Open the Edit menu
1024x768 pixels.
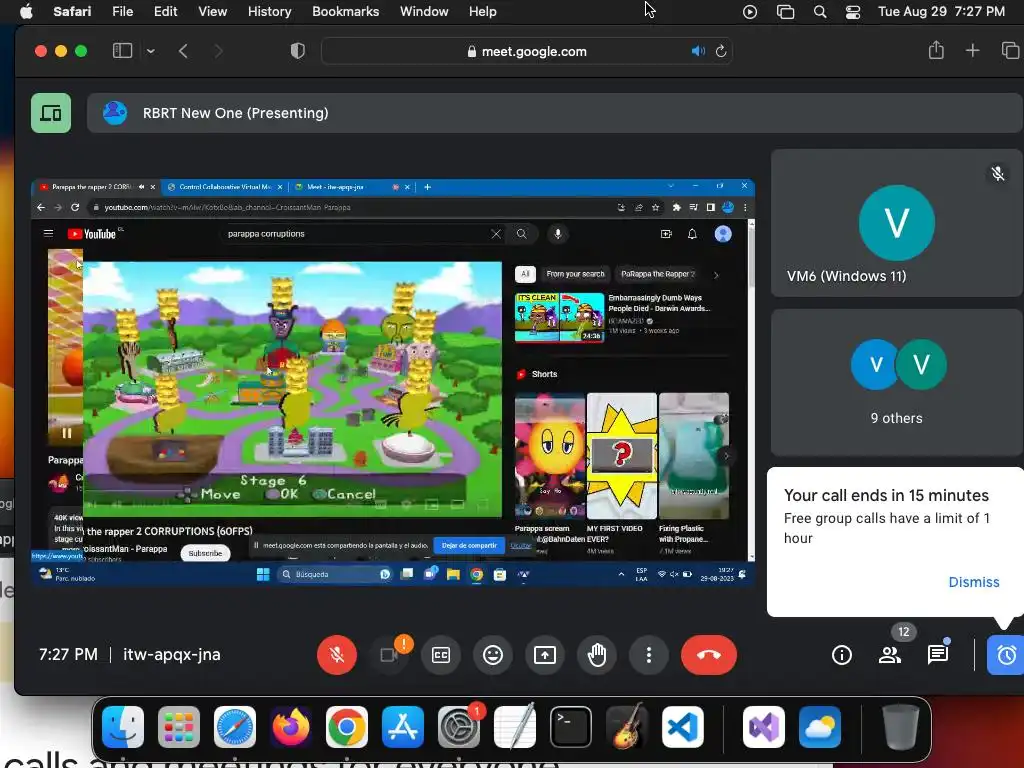(x=165, y=11)
